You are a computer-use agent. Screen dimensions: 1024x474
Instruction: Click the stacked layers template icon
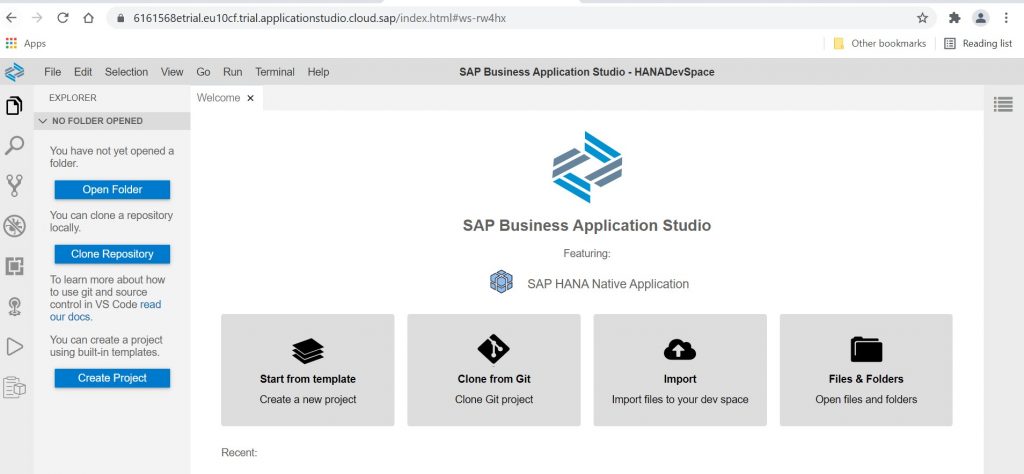pyautogui.click(x=308, y=351)
